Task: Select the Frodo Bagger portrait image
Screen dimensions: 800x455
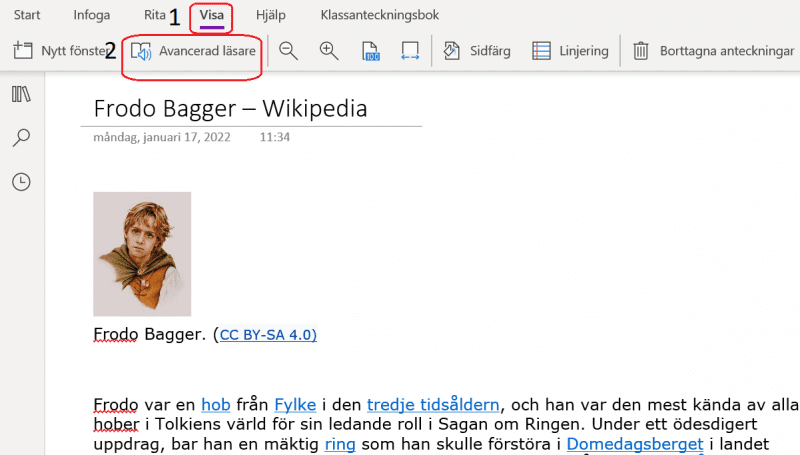Action: (142, 254)
